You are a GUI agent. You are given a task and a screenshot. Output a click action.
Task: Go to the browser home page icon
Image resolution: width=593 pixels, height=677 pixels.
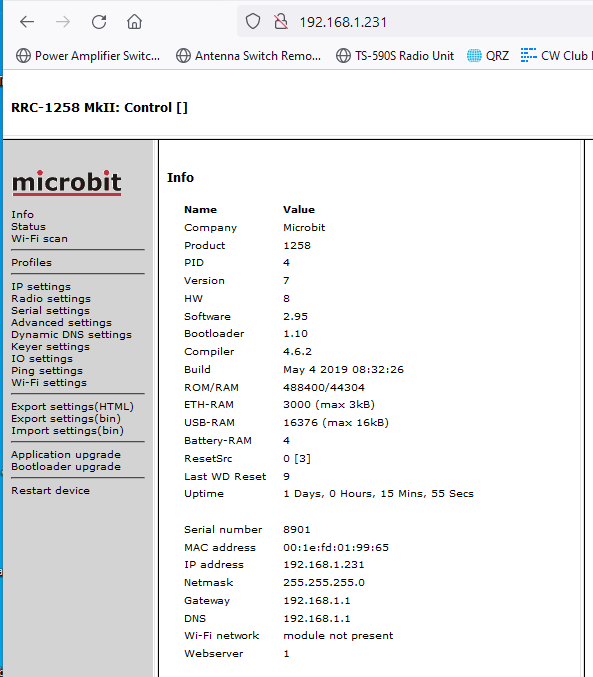(134, 22)
